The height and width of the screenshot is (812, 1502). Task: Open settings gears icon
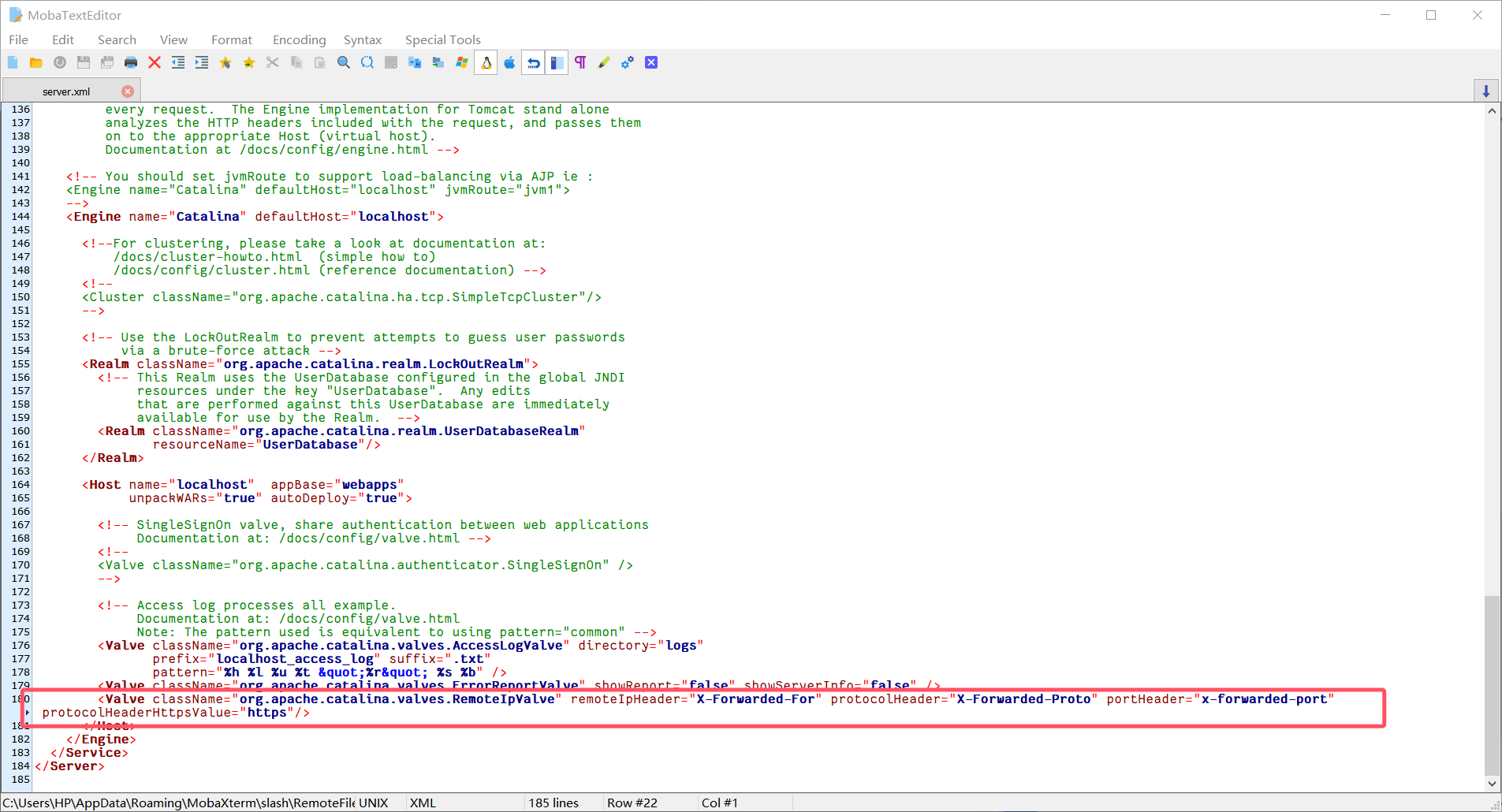[628, 62]
